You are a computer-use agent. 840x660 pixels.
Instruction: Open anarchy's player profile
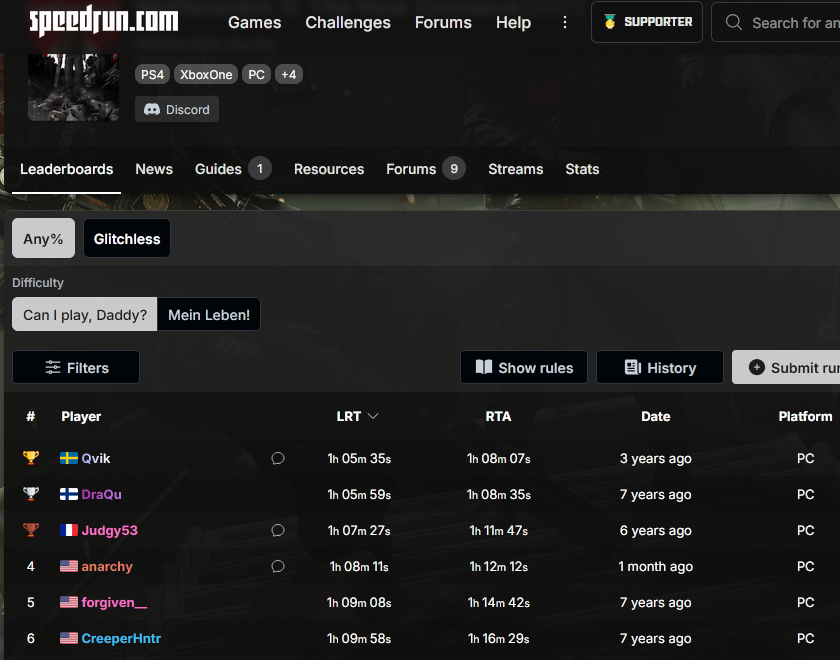click(107, 566)
